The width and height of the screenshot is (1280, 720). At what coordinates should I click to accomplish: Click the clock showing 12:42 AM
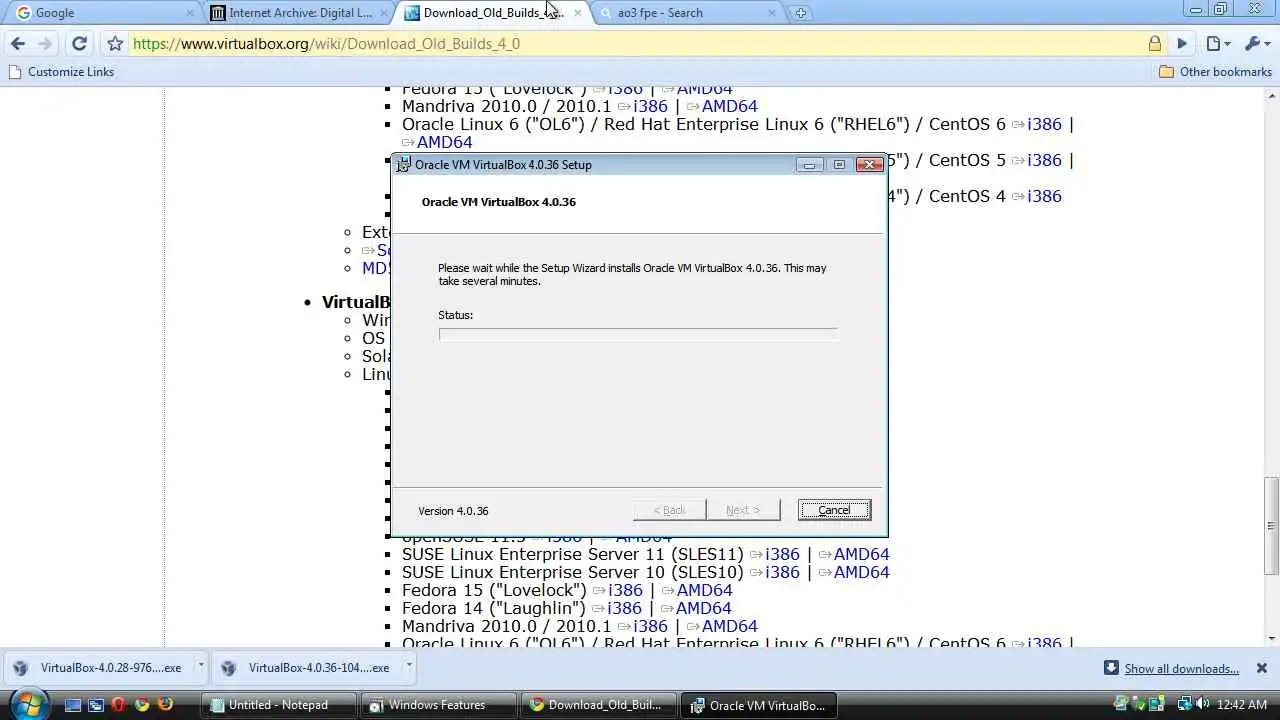tap(1243, 705)
